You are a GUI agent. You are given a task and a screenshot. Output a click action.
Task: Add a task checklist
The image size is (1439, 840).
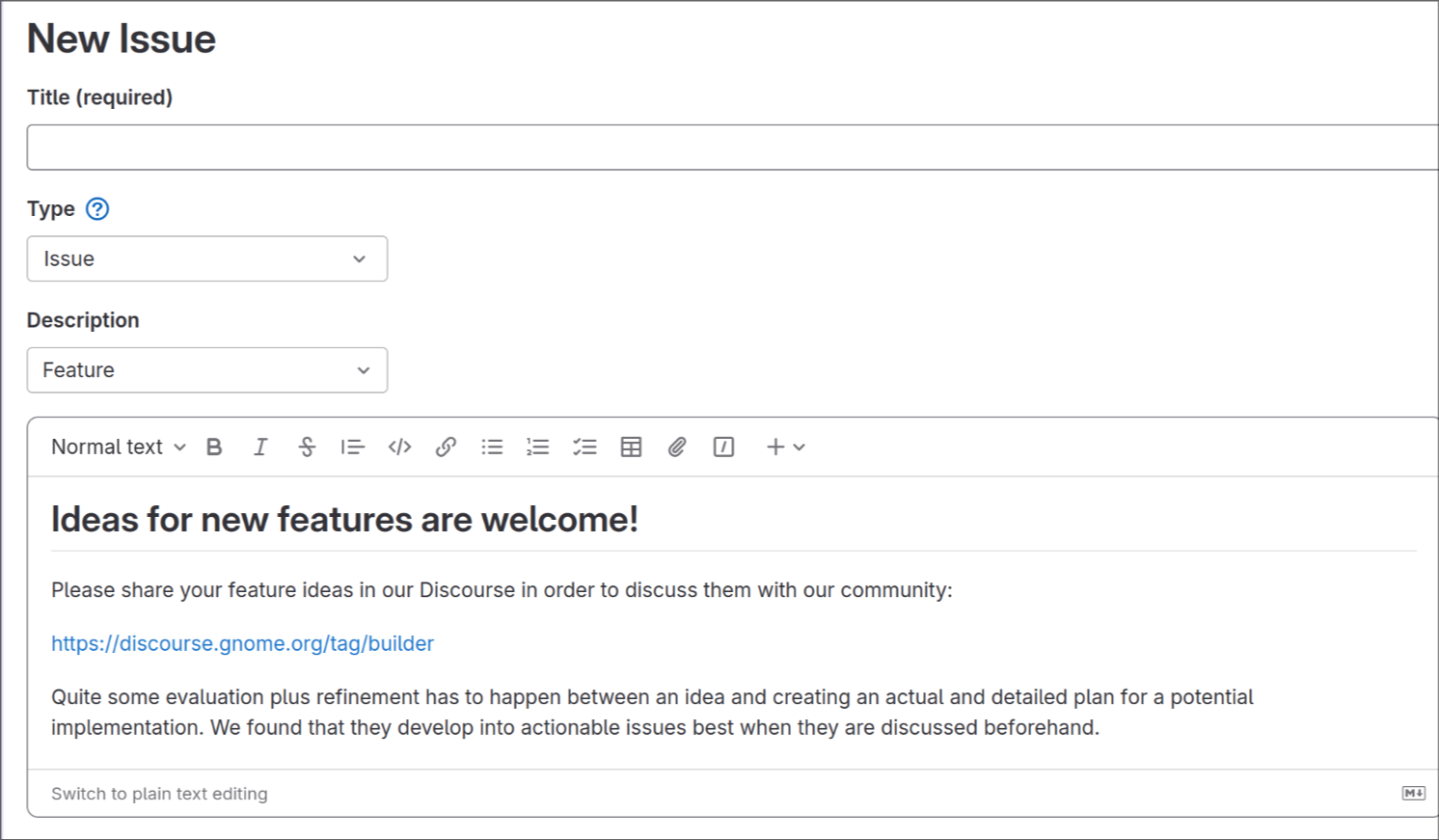[x=584, y=447]
